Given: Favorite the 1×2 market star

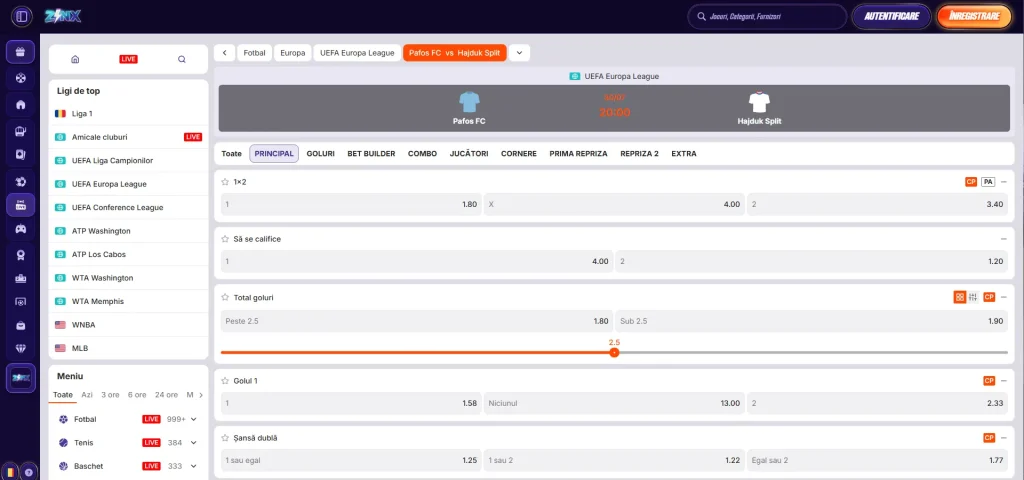Looking at the screenshot, I should pos(225,182).
